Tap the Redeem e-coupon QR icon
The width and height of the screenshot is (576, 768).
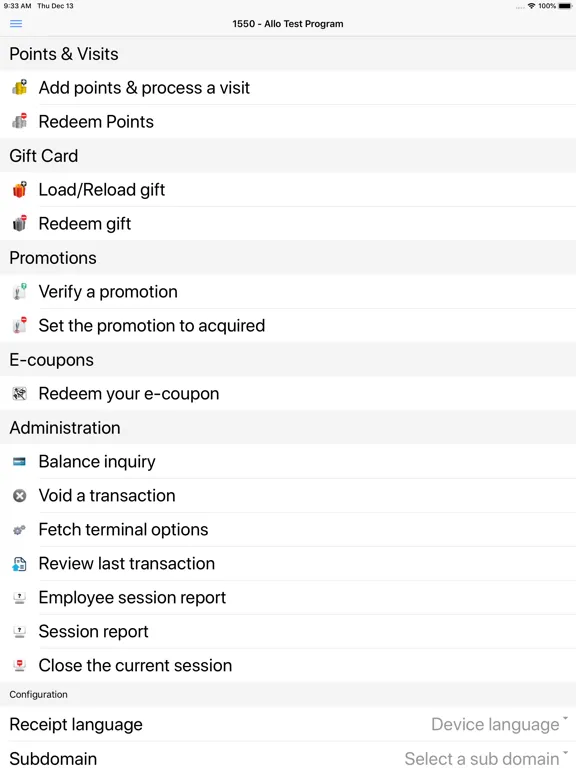click(20, 393)
